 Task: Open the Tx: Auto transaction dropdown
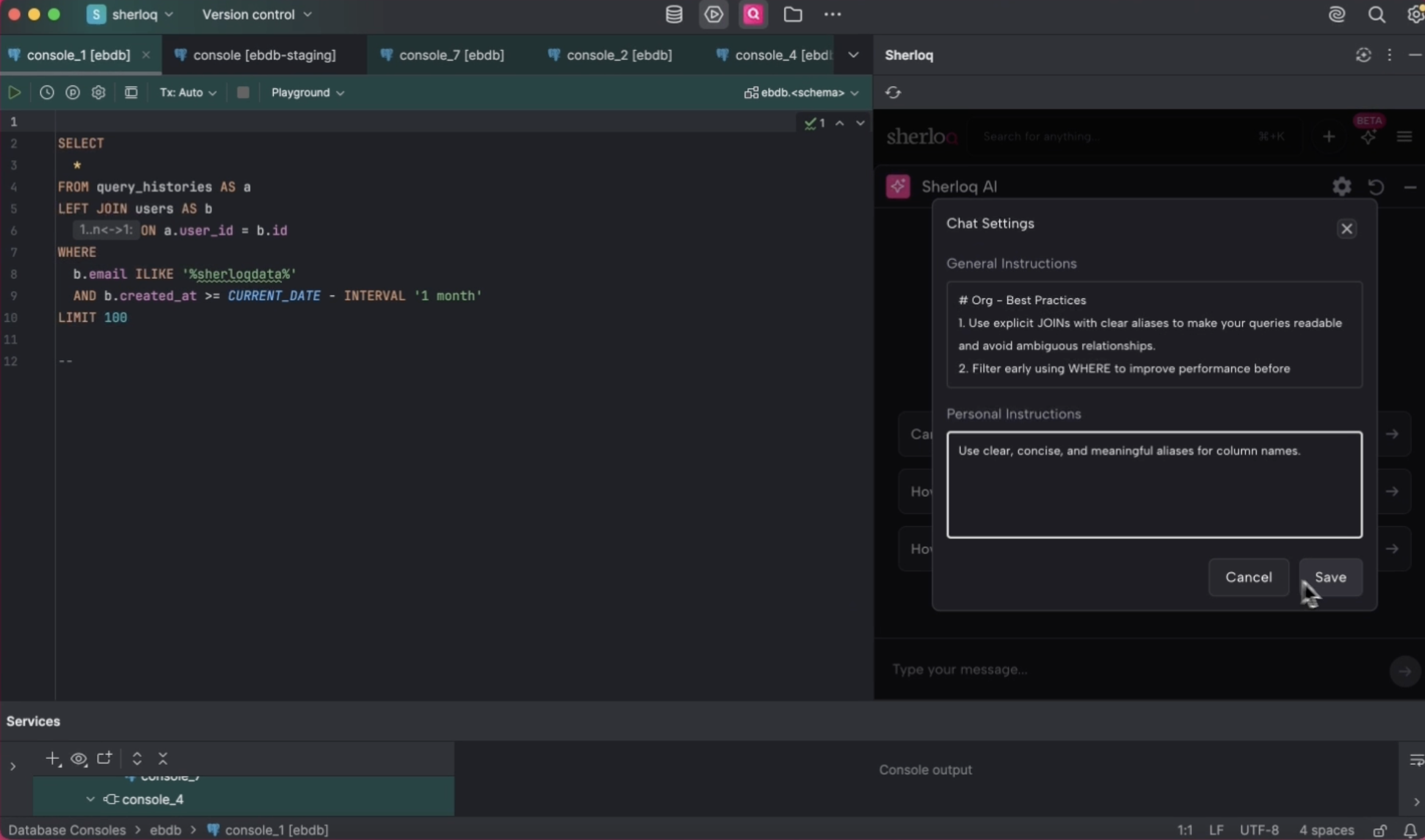pos(187,93)
